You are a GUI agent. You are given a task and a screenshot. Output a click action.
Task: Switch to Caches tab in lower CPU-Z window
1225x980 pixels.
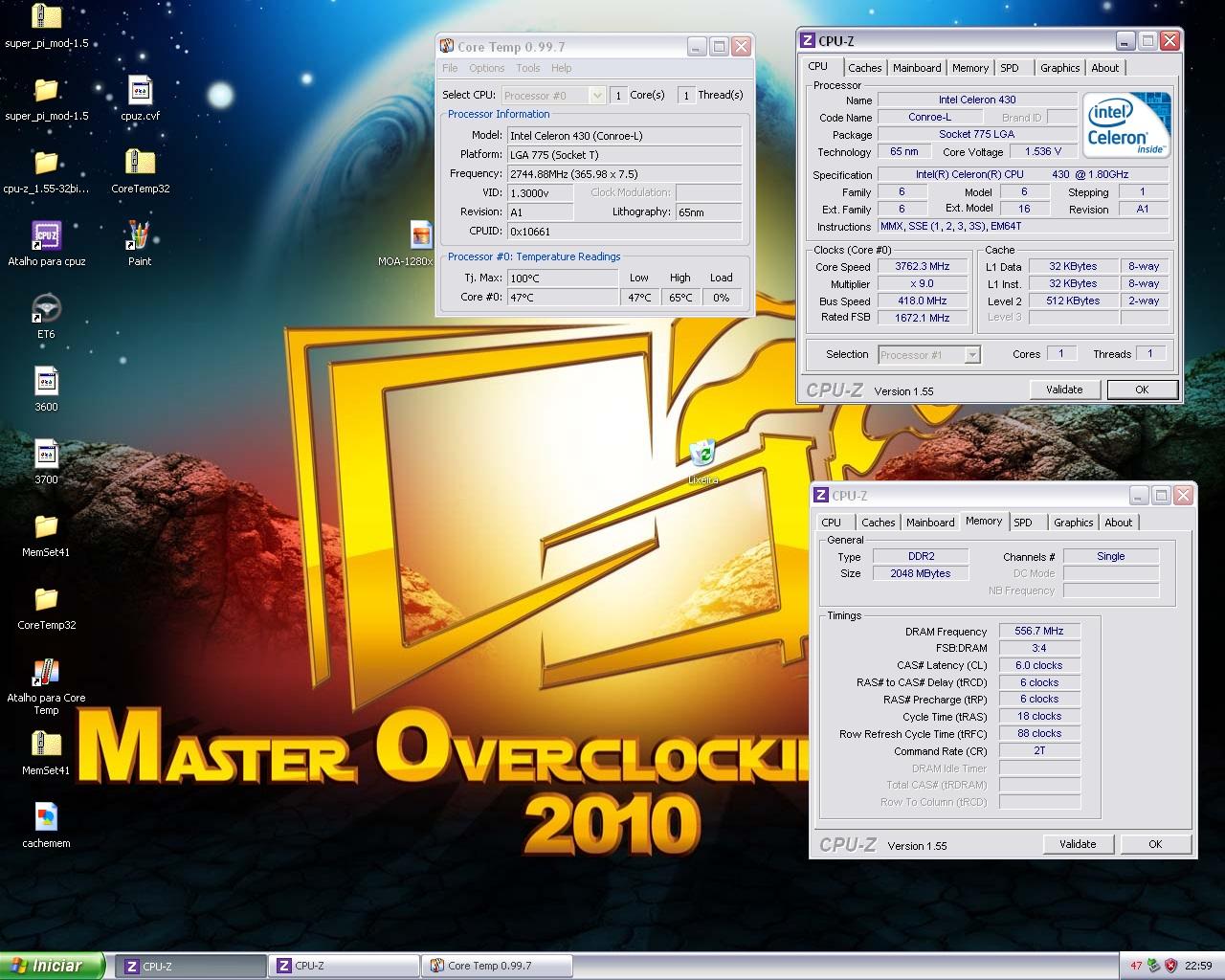[x=878, y=523]
